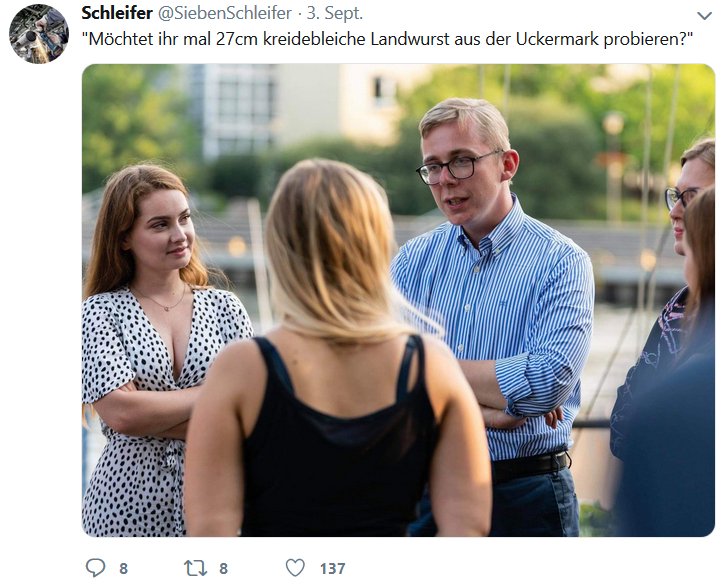The width and height of the screenshot is (725, 586).
Task: Expand the tweet options chevron
Action: tap(704, 16)
